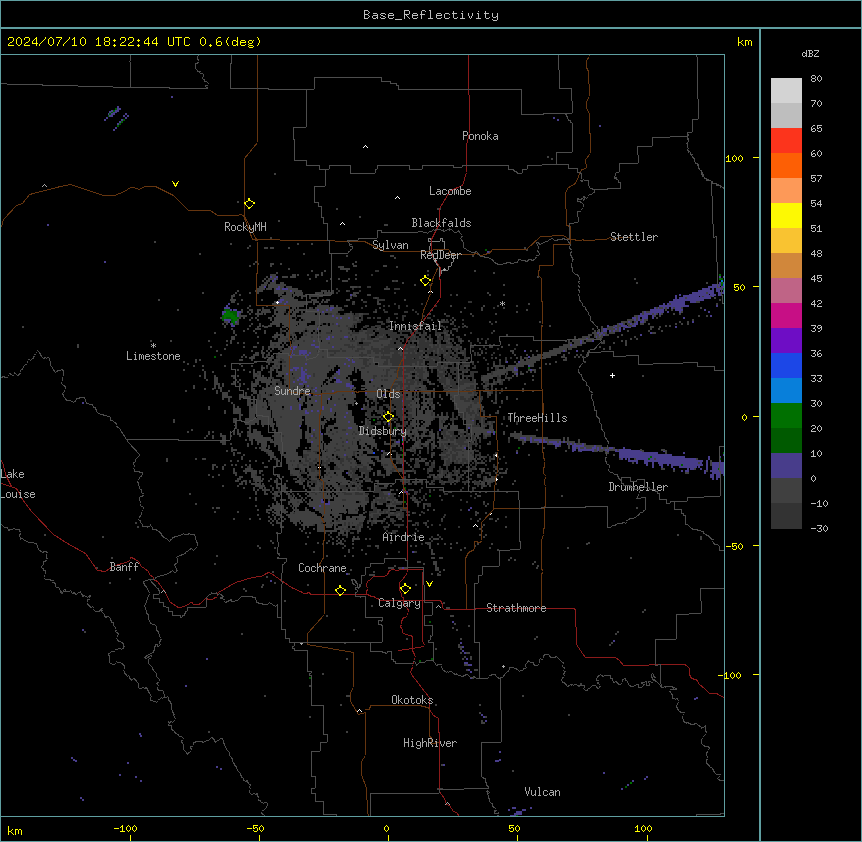This screenshot has width=862, height=842.
Task: Click the Stettler label
Action: 634,237
